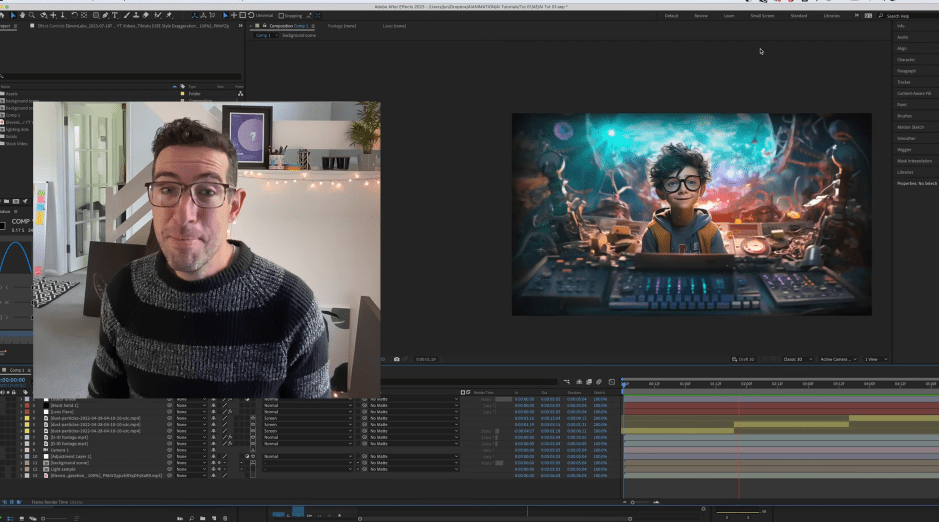Select the Puppet Pin tool

[x=171, y=16]
